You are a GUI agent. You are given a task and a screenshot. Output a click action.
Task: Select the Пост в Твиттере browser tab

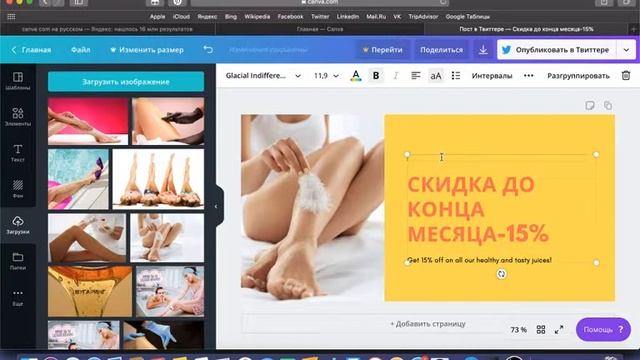point(526,29)
